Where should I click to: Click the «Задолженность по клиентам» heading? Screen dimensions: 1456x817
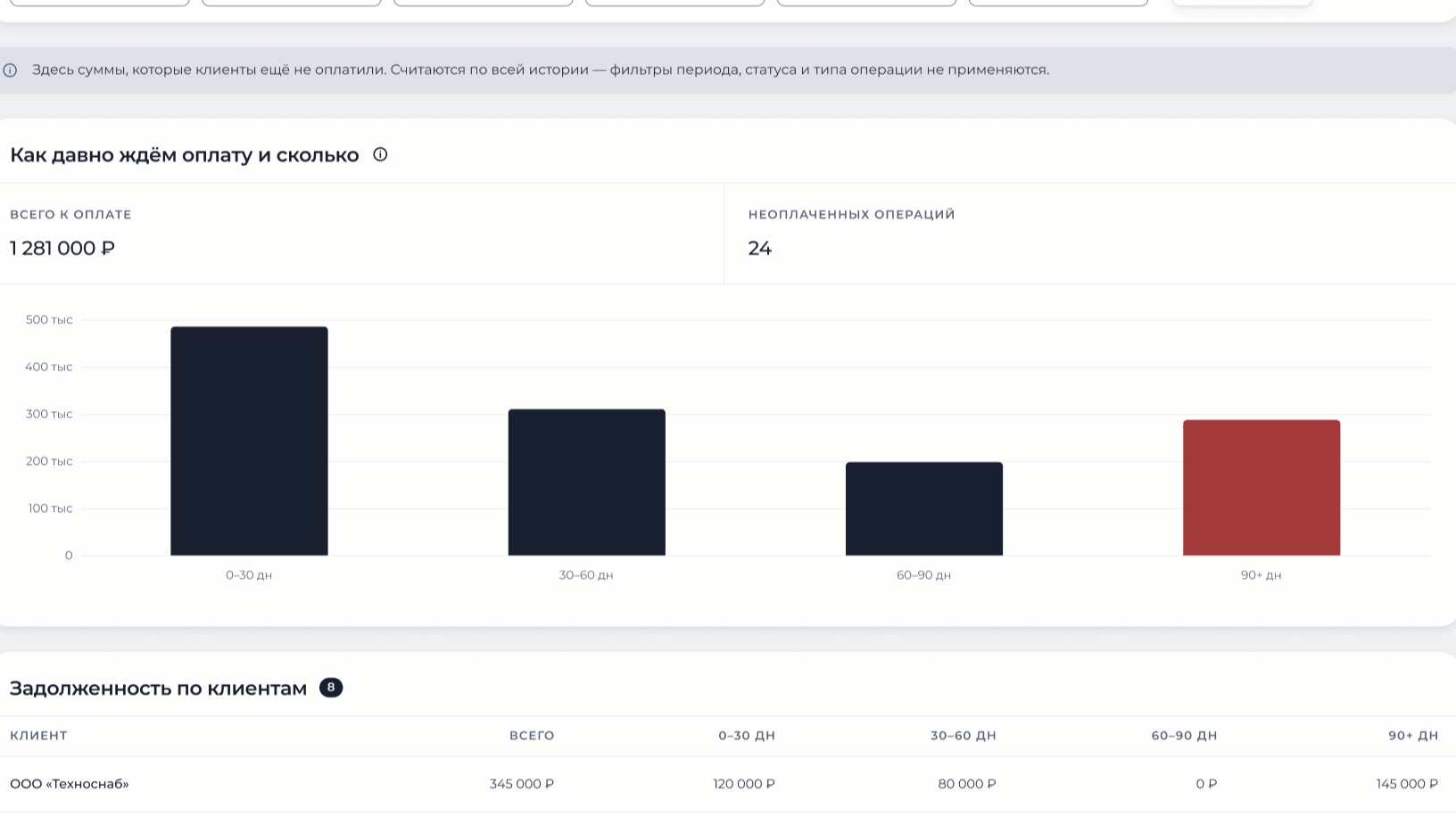click(x=158, y=689)
